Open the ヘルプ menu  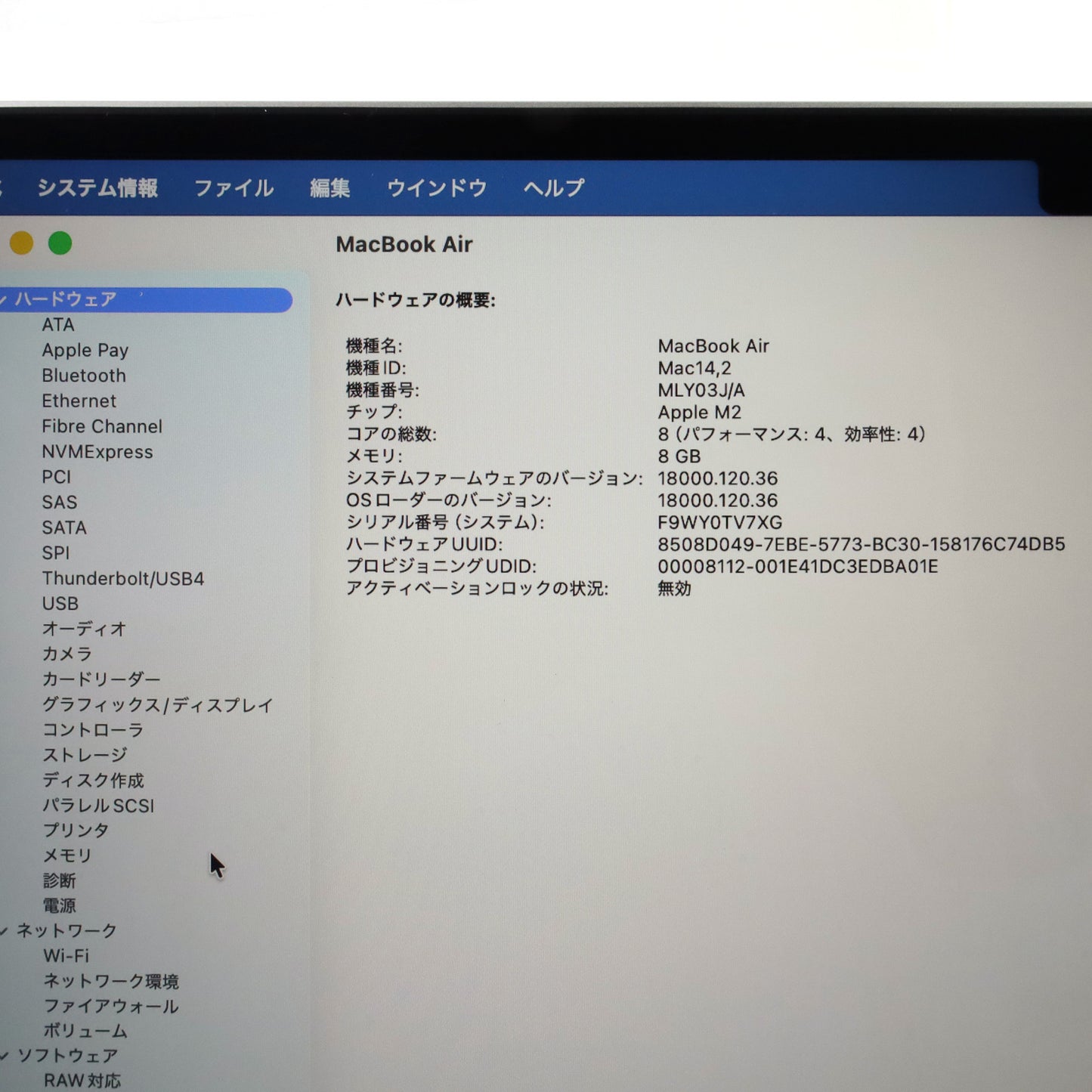pos(554,187)
